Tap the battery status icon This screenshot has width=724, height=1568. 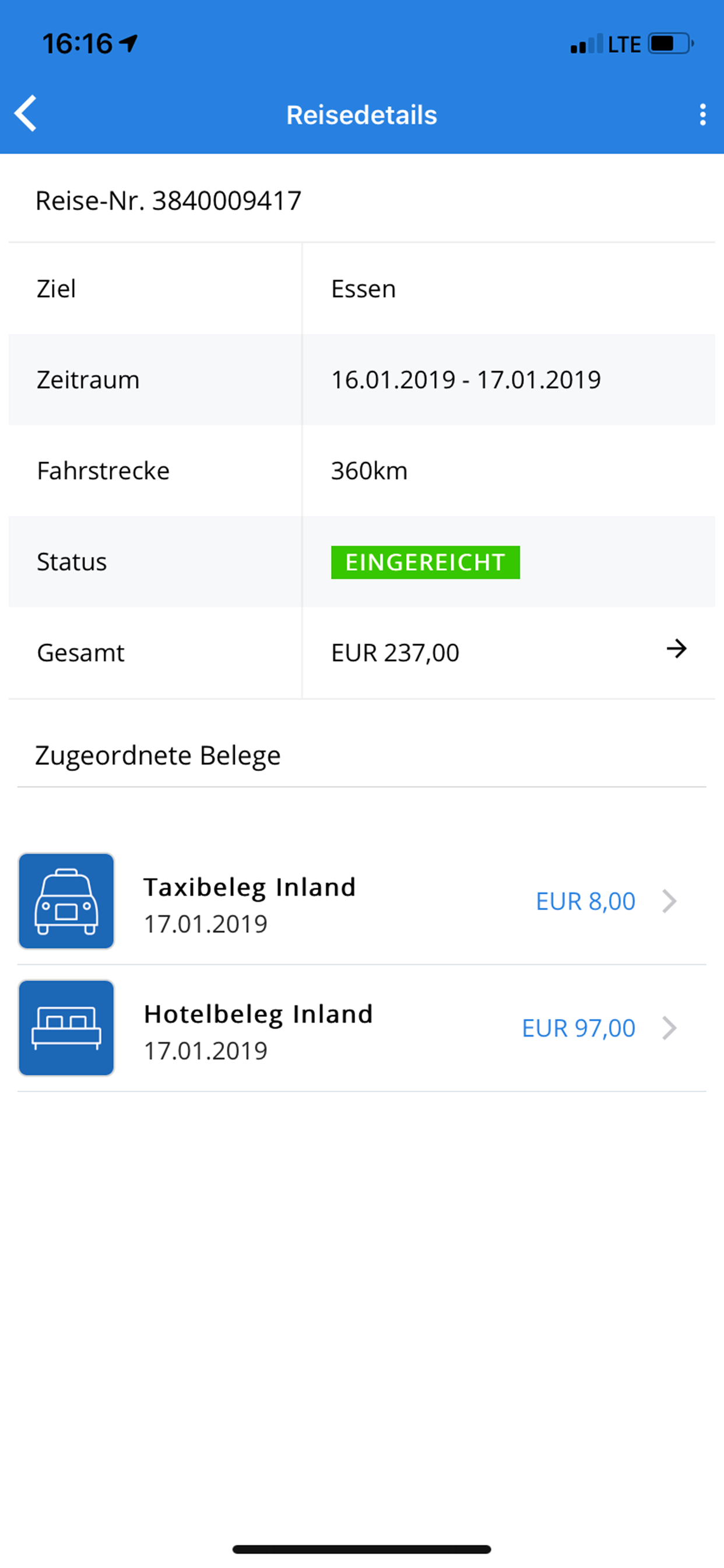[671, 44]
